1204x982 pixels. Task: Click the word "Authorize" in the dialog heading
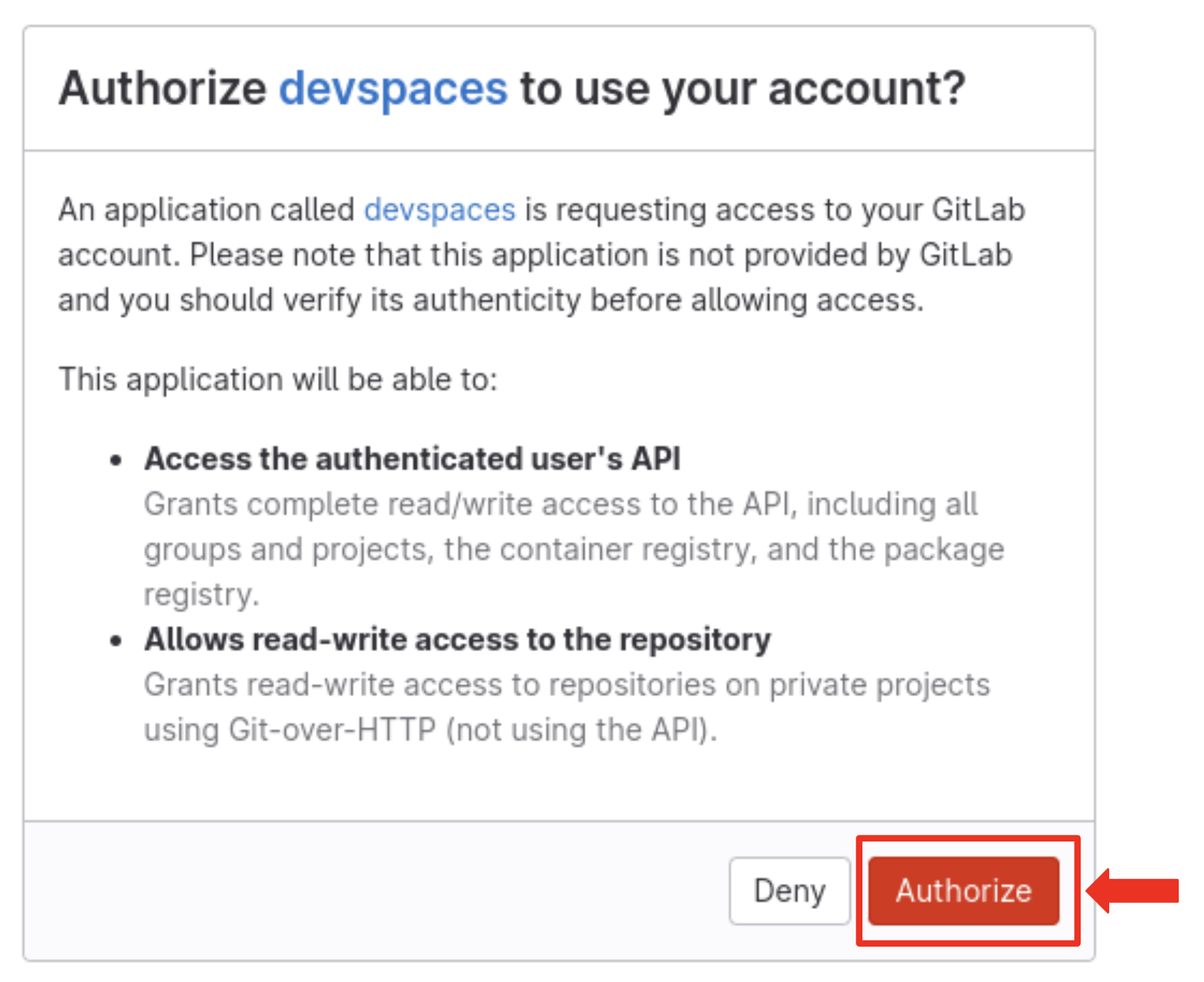pos(162,89)
